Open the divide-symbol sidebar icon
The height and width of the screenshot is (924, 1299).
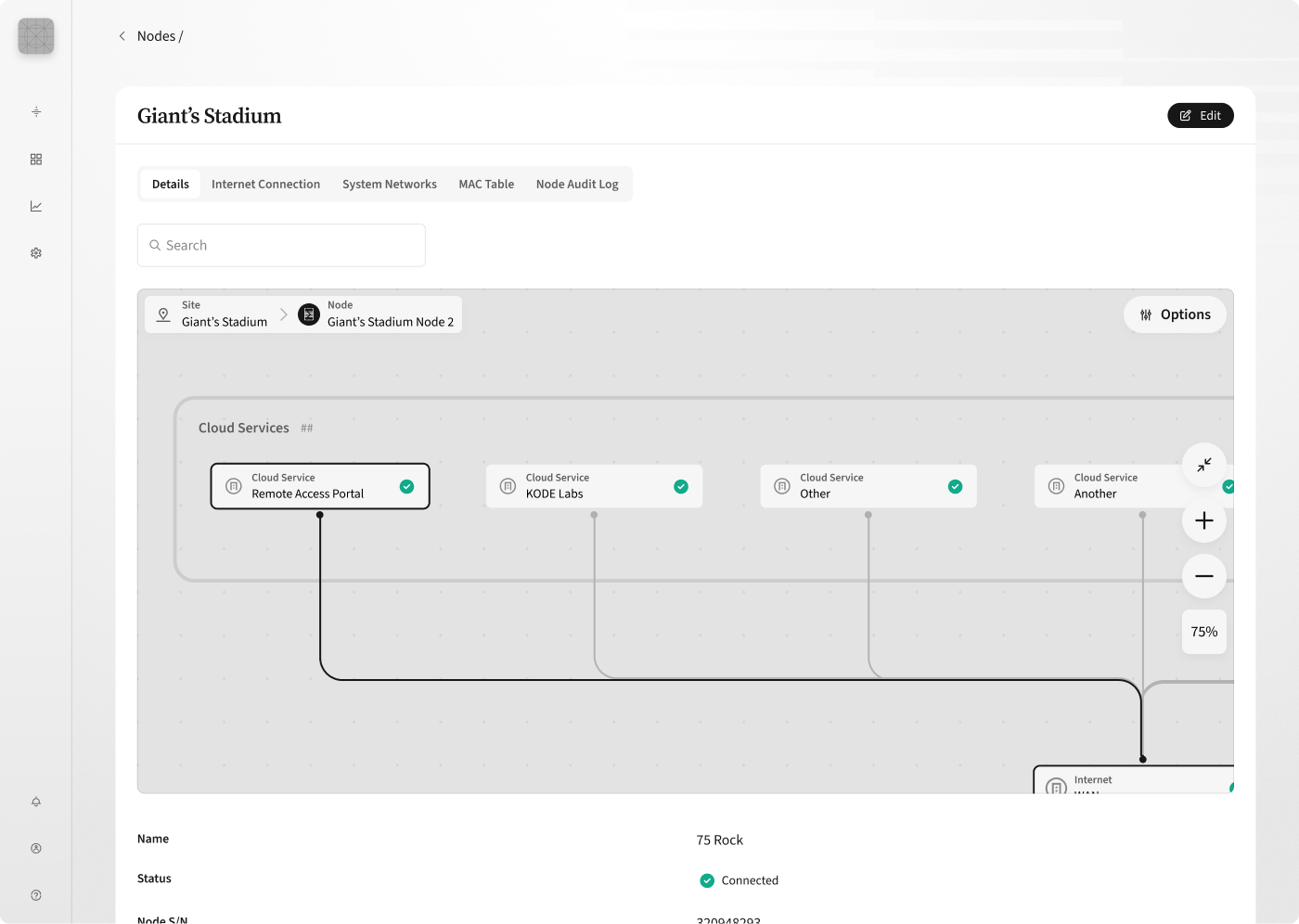pyautogui.click(x=36, y=111)
